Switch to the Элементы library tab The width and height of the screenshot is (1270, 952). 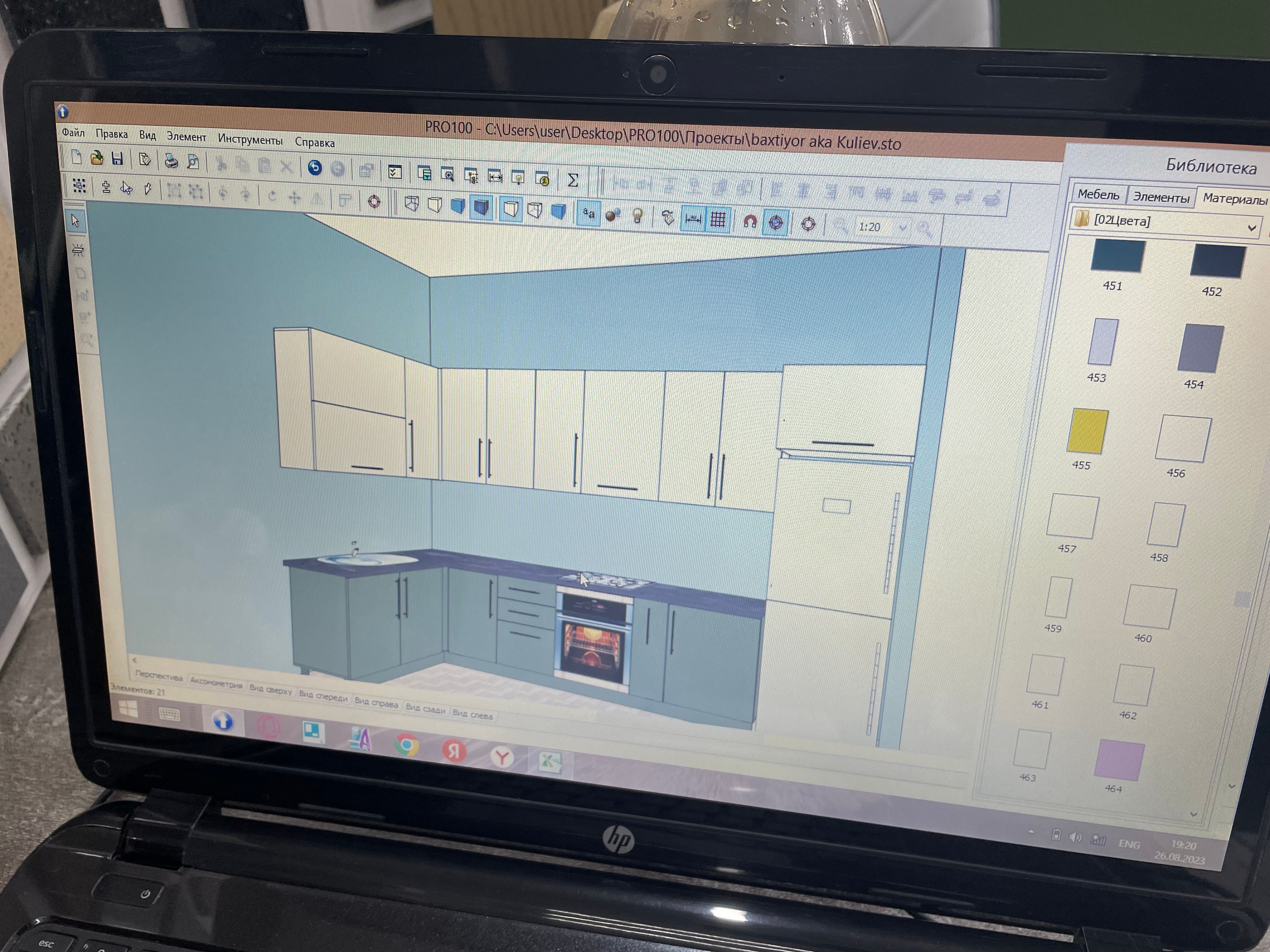[x=1161, y=197]
